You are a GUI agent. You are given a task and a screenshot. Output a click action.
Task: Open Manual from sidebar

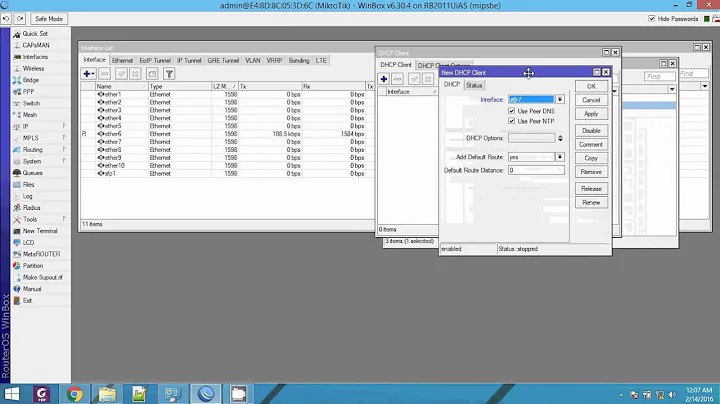[x=32, y=289]
